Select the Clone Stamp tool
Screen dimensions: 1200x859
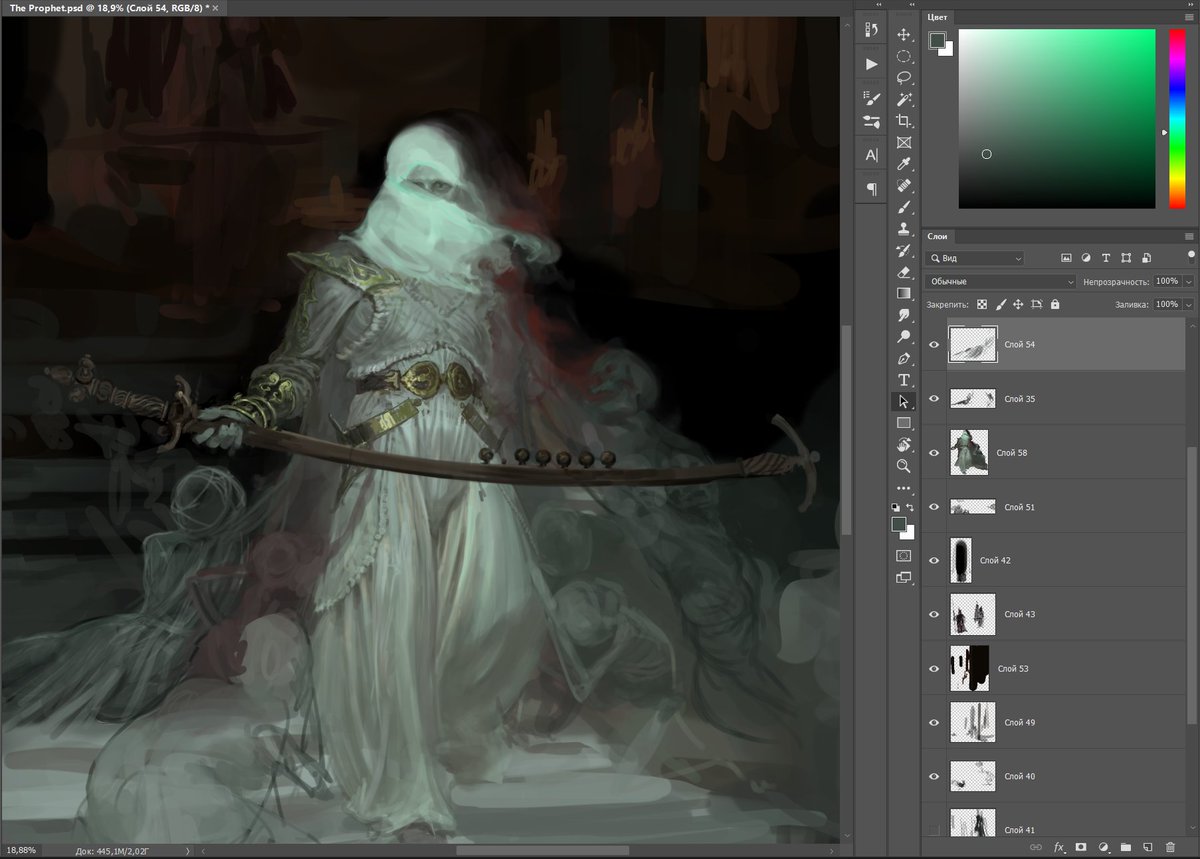904,229
